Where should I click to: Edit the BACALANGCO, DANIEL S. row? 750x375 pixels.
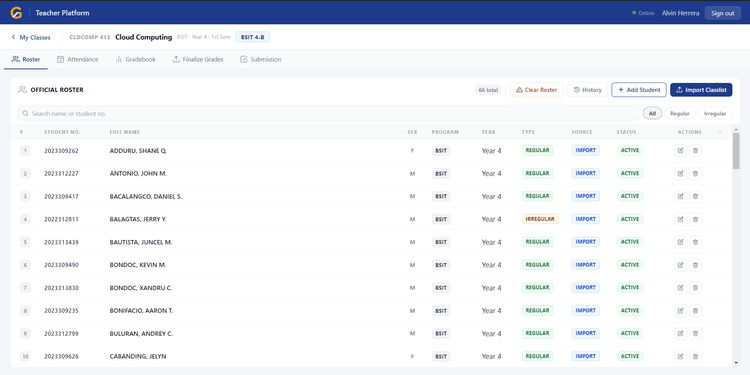tap(680, 196)
